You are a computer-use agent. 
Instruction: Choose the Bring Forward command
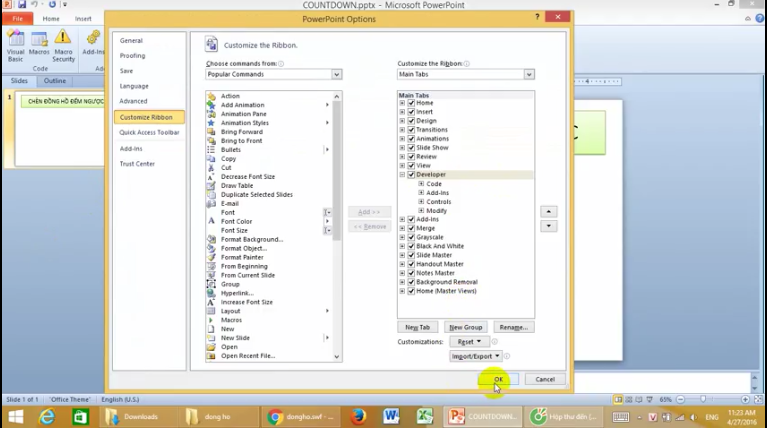(241, 132)
